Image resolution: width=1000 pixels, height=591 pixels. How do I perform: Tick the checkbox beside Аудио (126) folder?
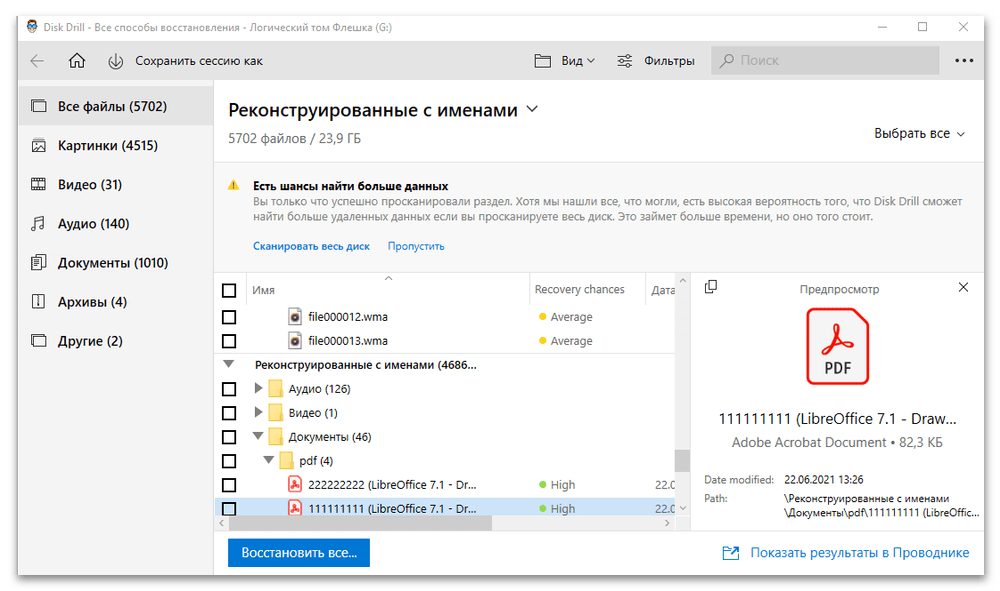[229, 389]
